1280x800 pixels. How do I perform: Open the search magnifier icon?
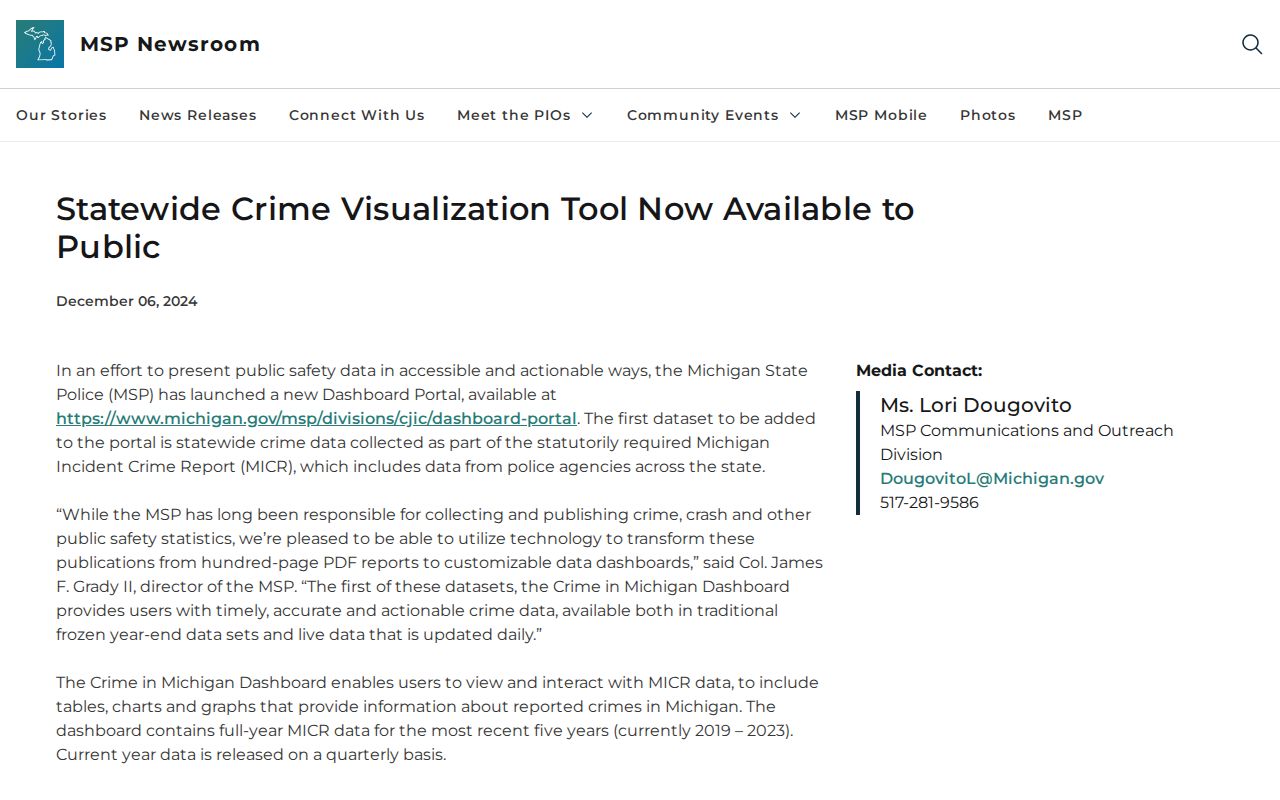1252,44
